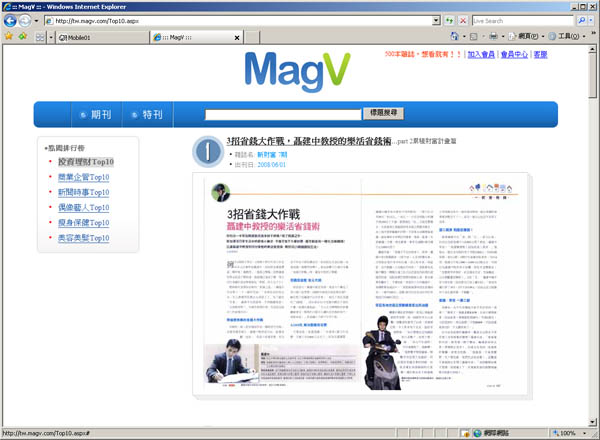Expand the command bar overflow chevron
This screenshot has height=440, width=600.
tap(594, 34)
